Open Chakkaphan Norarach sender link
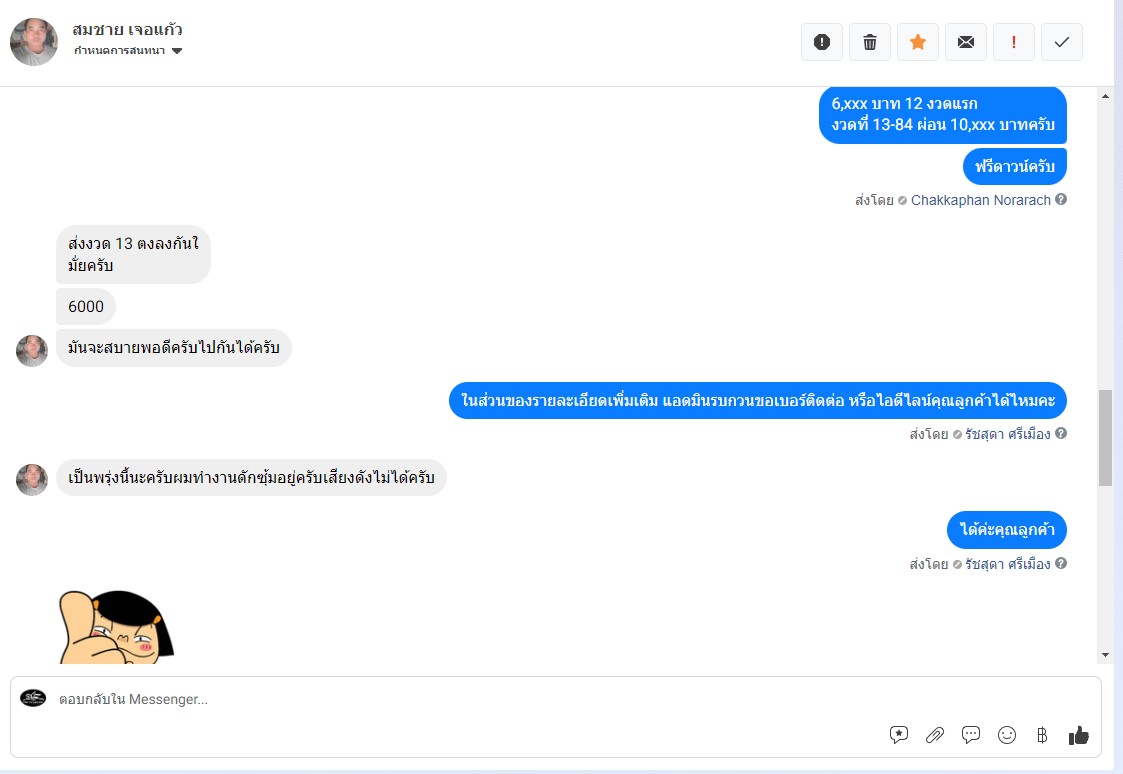 click(x=980, y=200)
